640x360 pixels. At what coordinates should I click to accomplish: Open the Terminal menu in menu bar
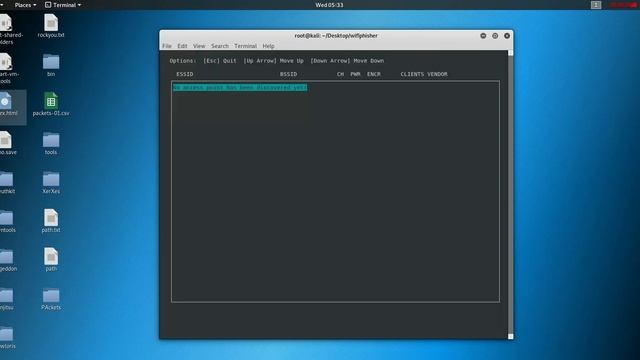(x=245, y=46)
